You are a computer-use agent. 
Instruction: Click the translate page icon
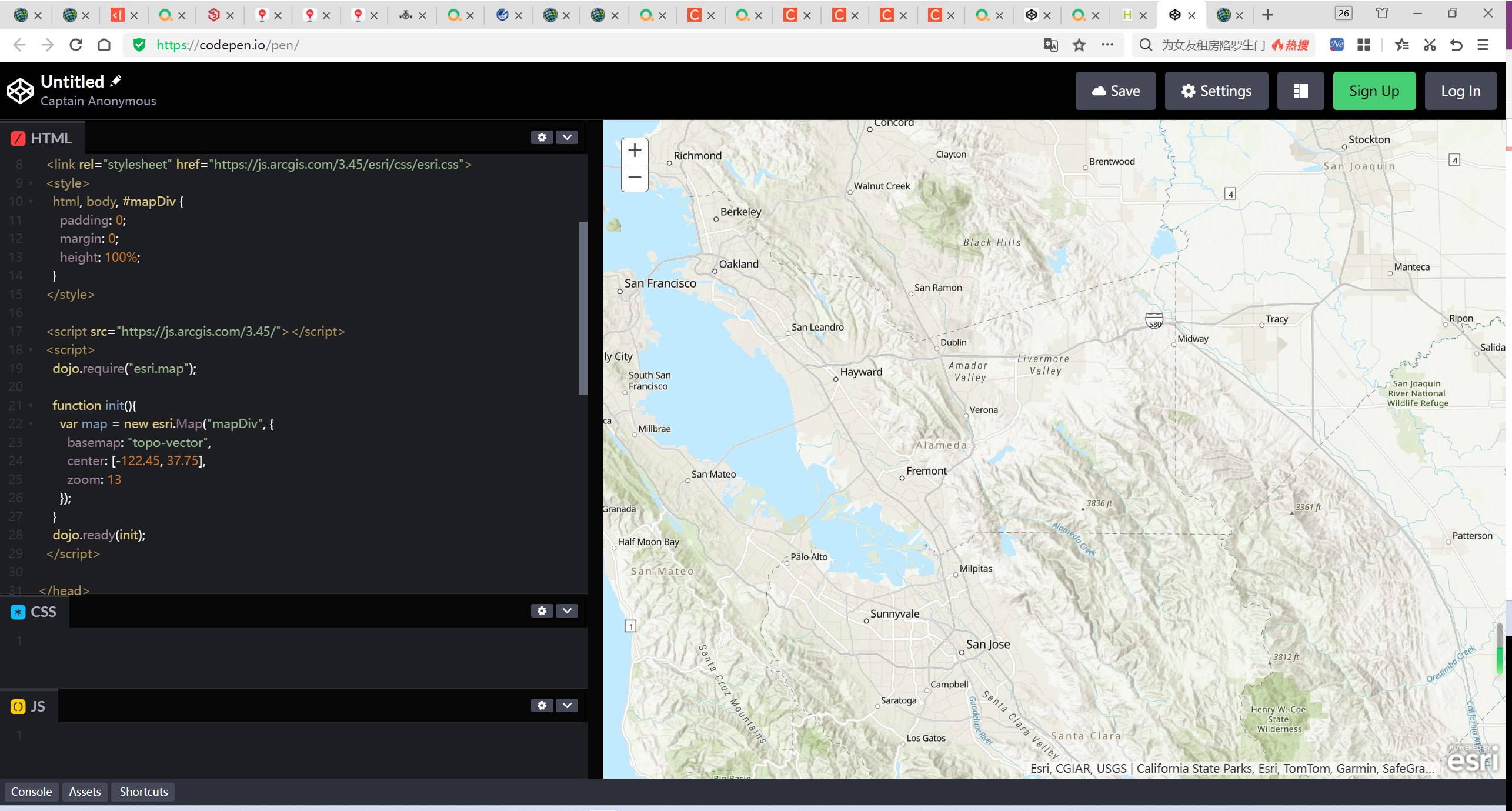coord(1050,44)
